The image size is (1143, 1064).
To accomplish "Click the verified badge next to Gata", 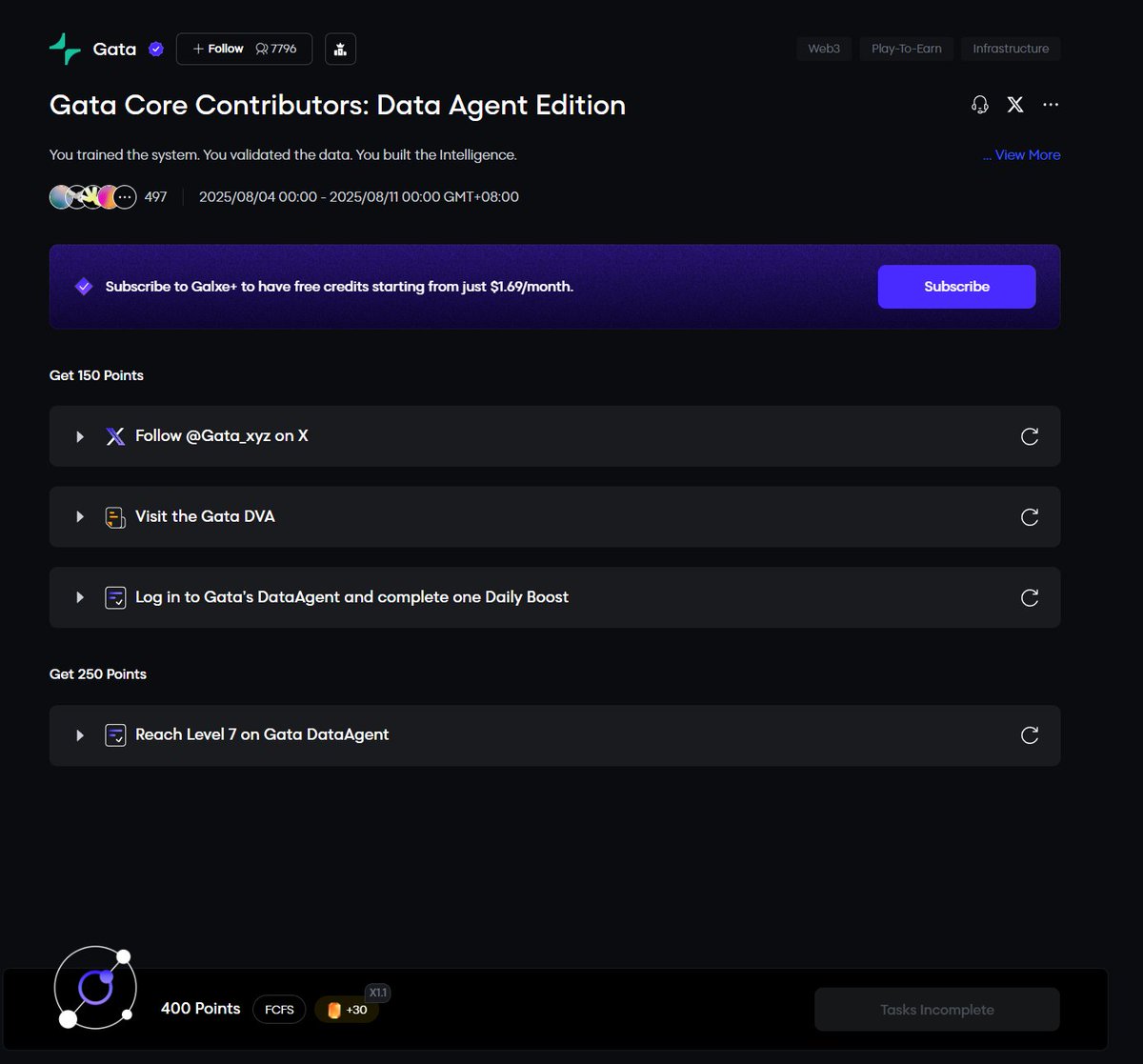I will click(x=156, y=49).
